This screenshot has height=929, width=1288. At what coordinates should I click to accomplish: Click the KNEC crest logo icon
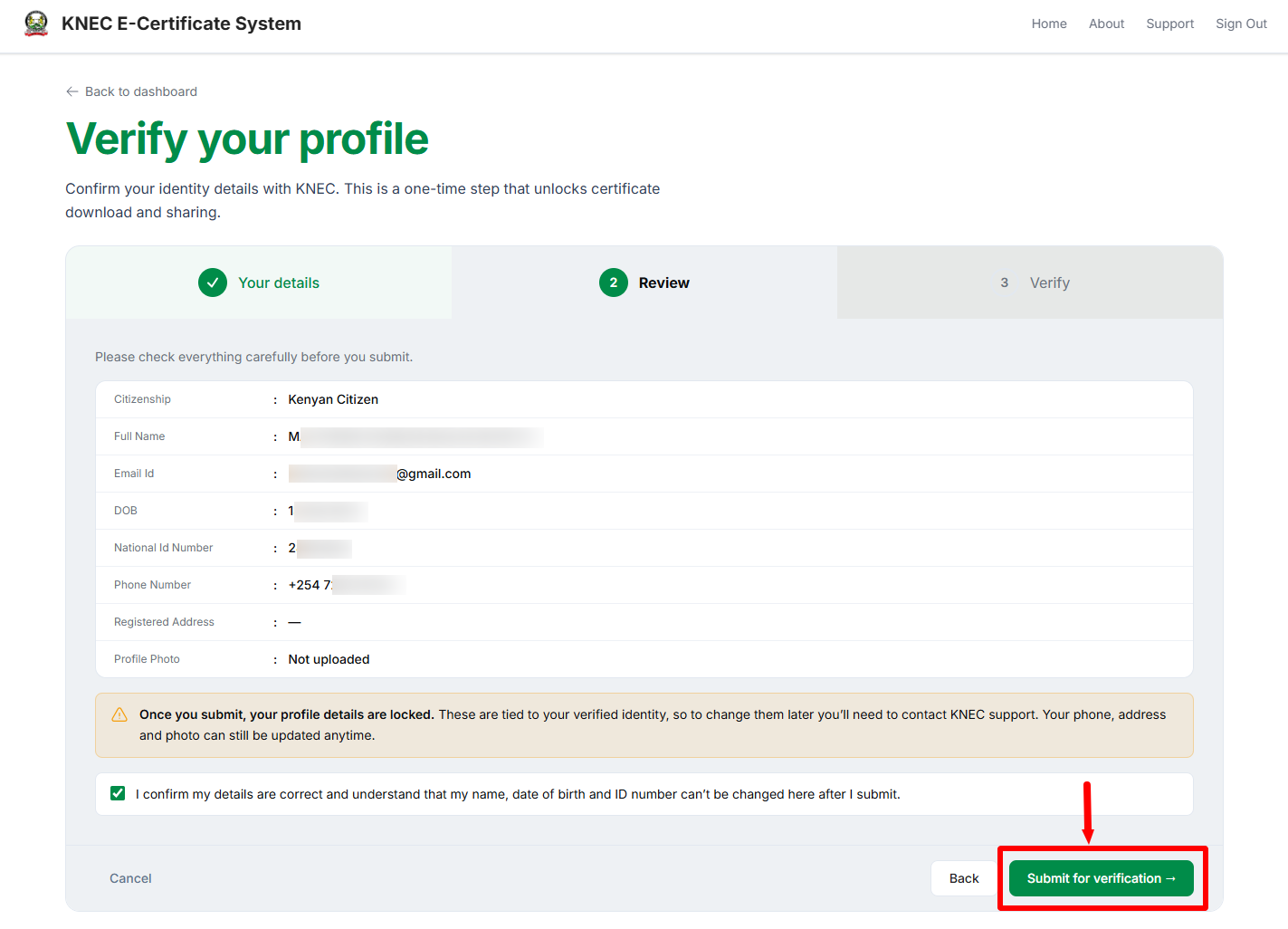[36, 24]
